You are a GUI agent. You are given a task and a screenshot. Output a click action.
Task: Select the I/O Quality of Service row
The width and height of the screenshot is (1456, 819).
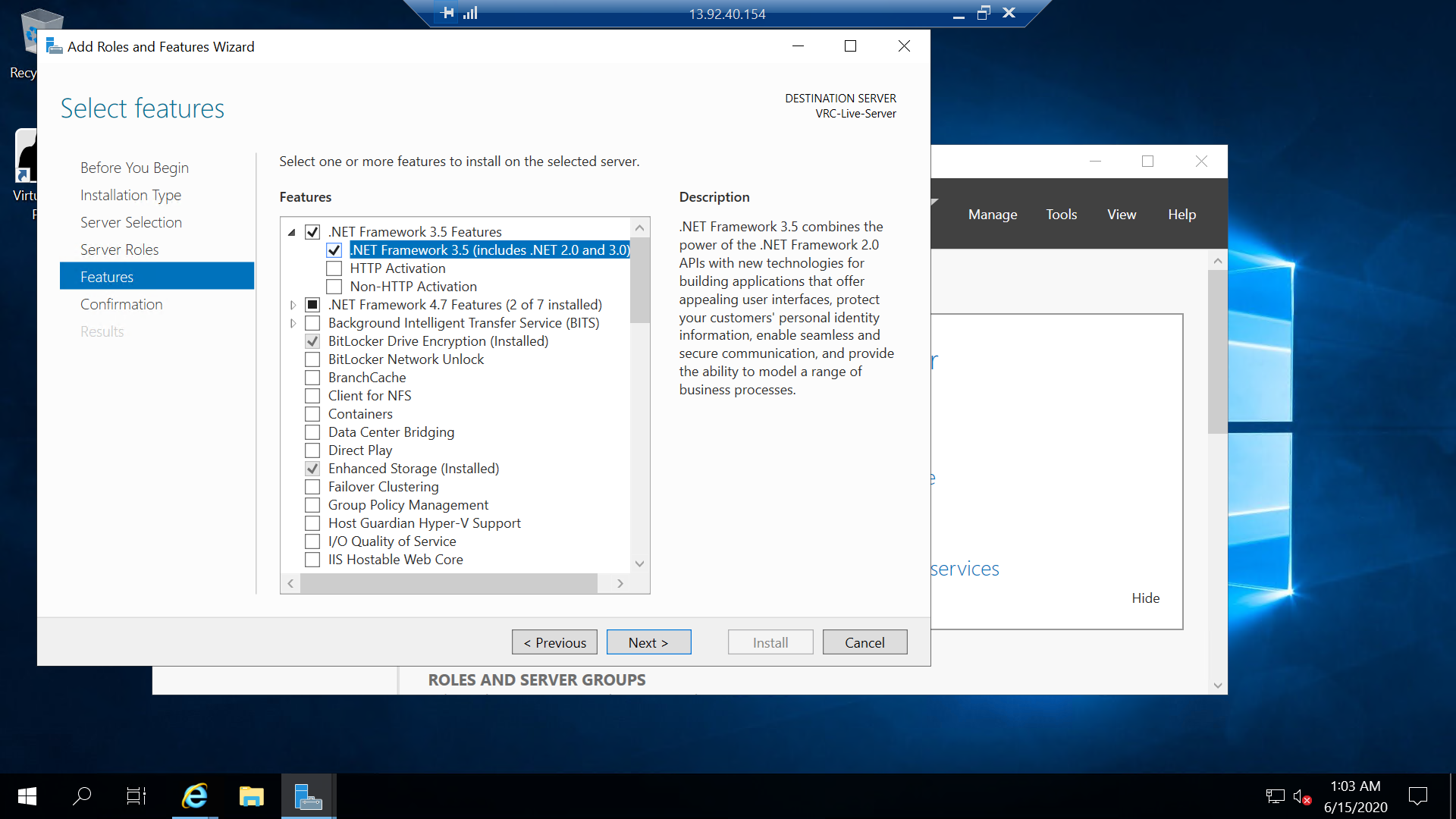pyautogui.click(x=392, y=541)
